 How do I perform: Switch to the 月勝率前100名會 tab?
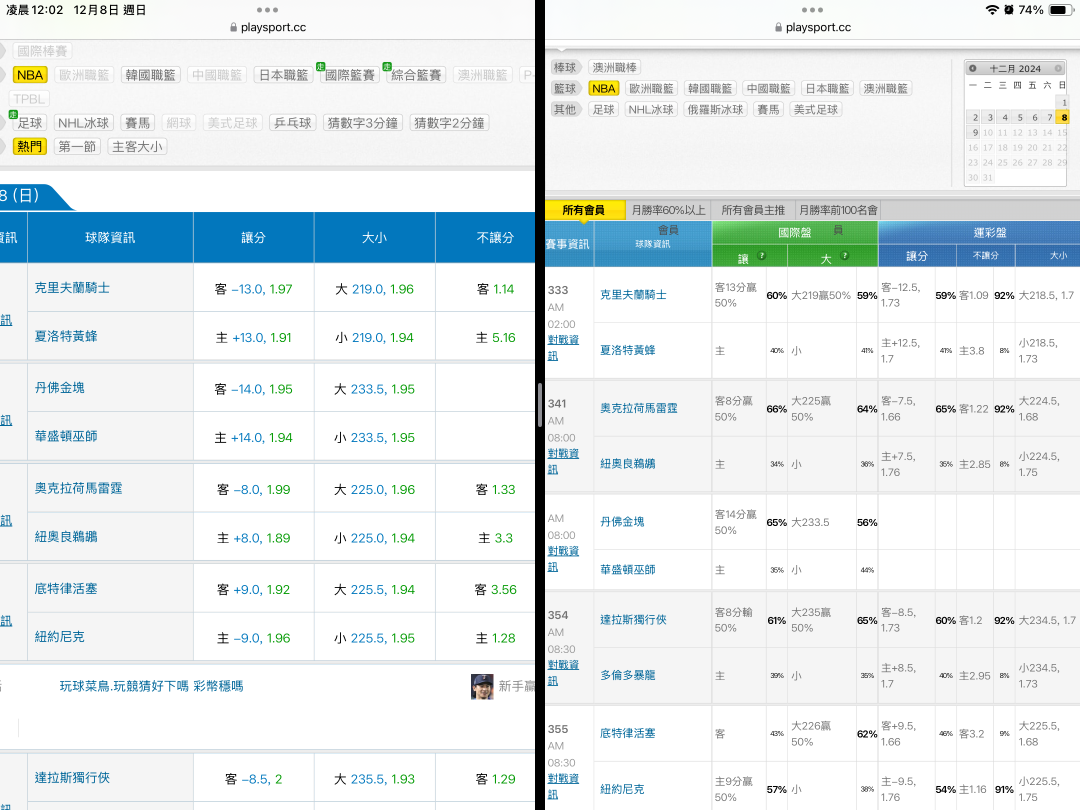point(838,210)
